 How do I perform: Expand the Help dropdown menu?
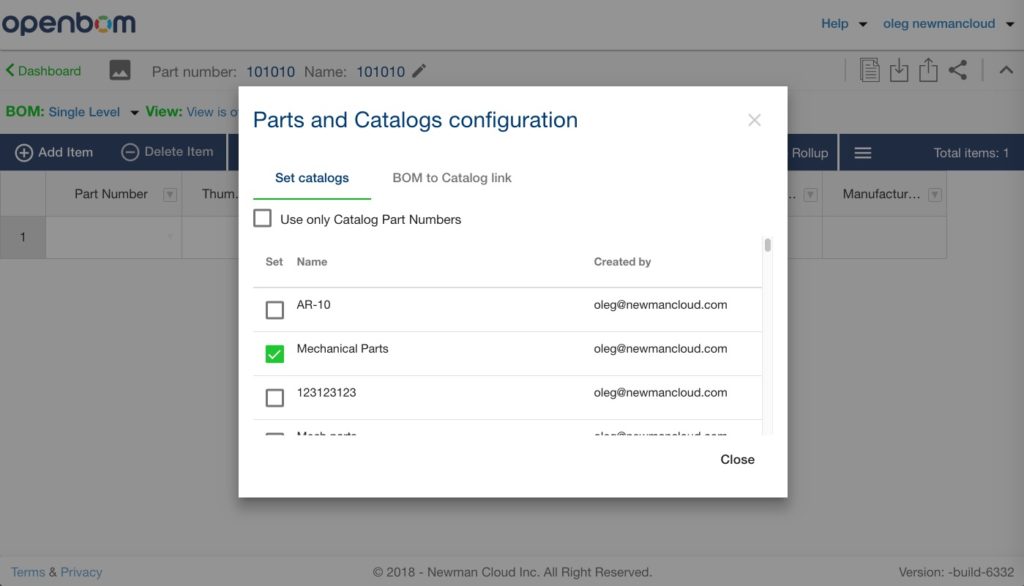pos(844,24)
